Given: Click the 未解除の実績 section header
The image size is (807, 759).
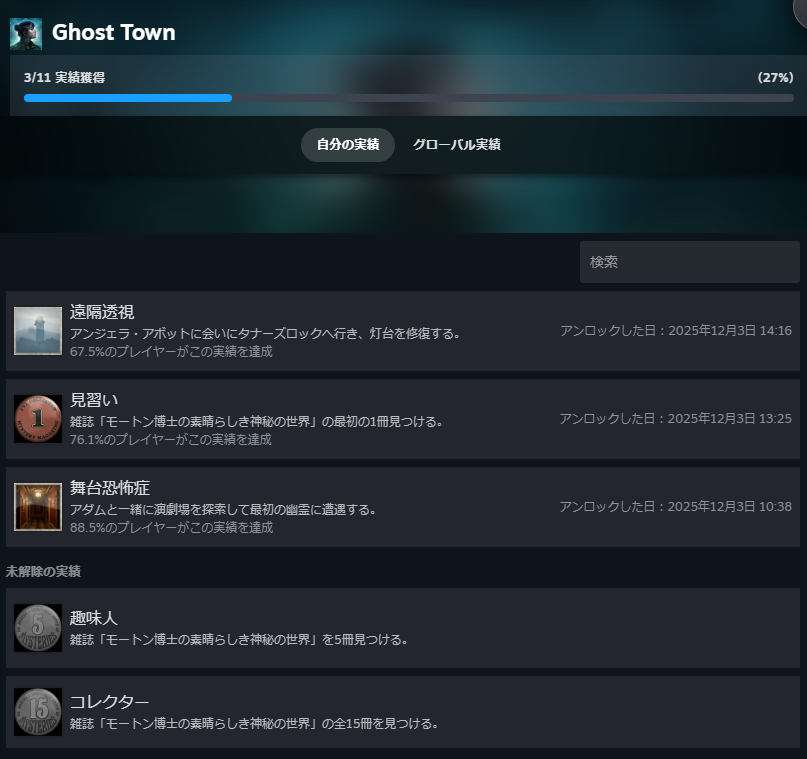Looking at the screenshot, I should [x=43, y=572].
